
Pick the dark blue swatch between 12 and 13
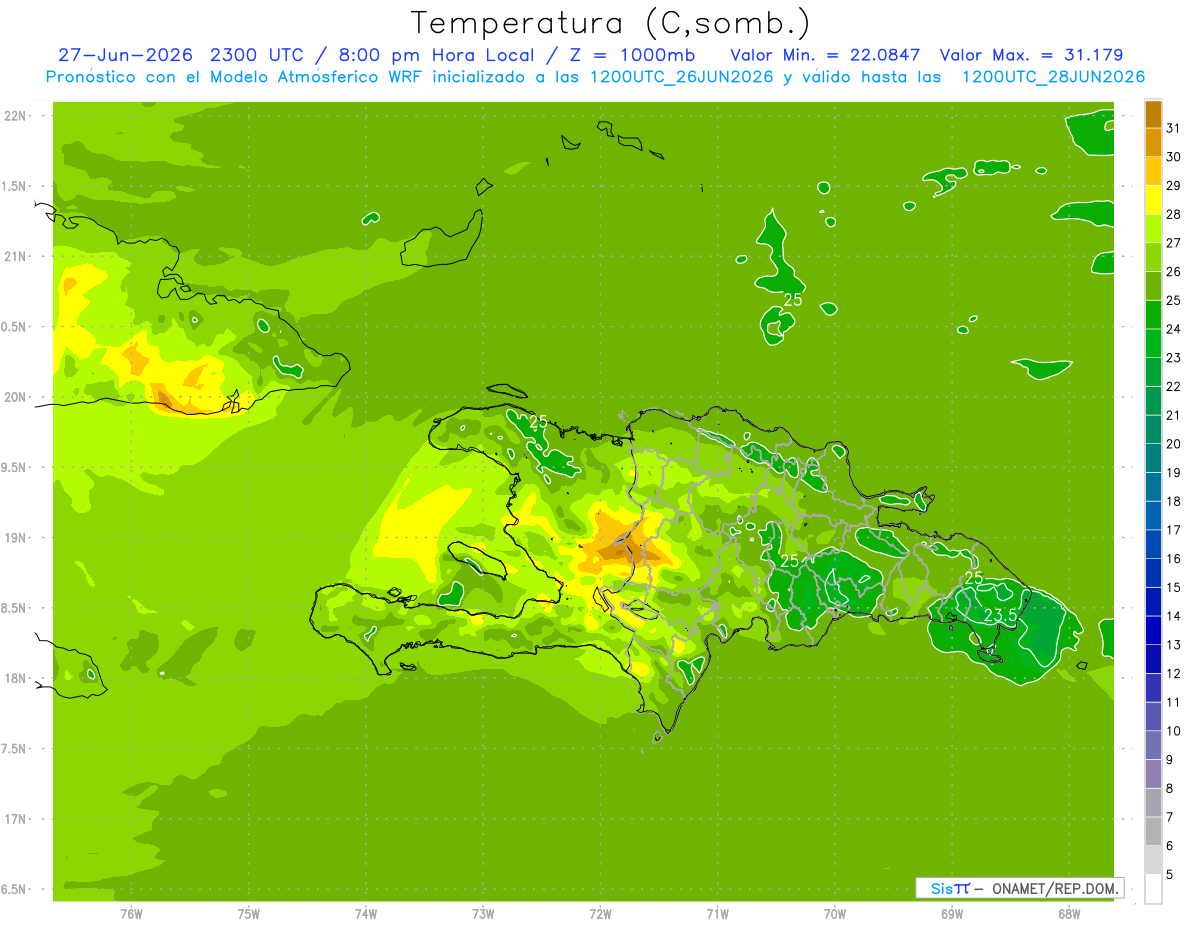click(x=1153, y=659)
